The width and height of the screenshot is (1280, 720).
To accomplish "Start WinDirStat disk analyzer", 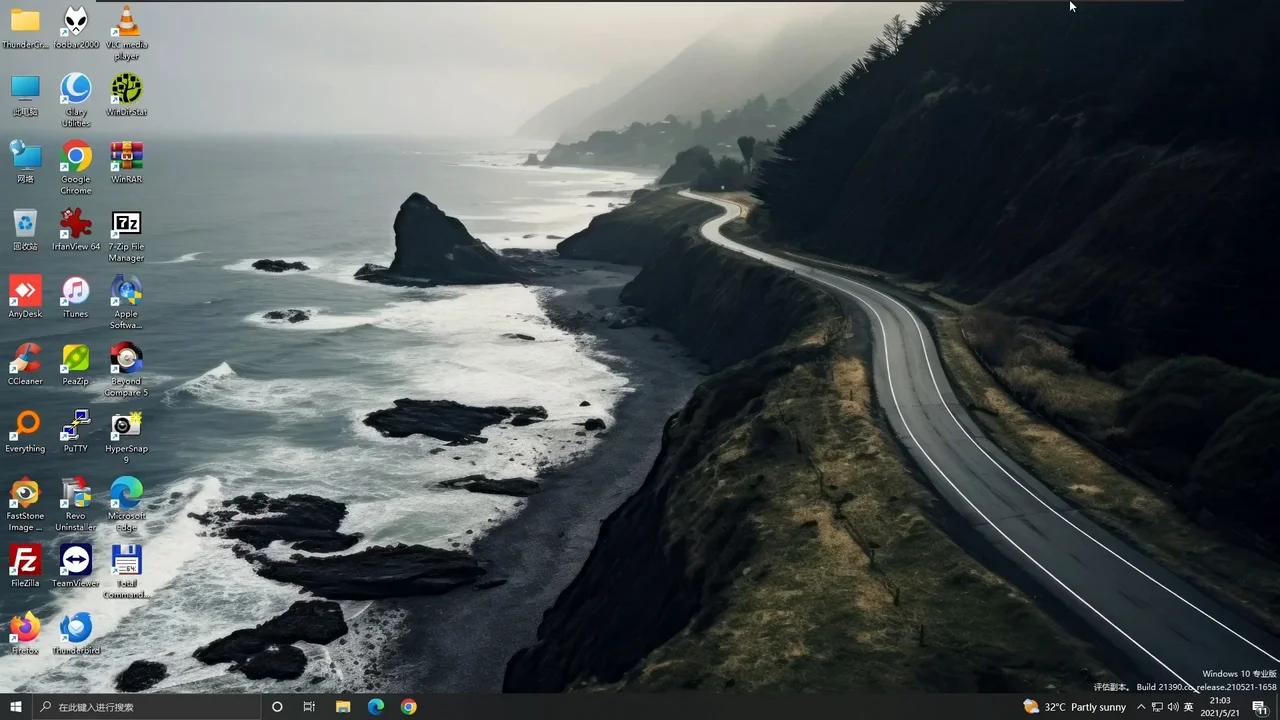I will (x=126, y=90).
